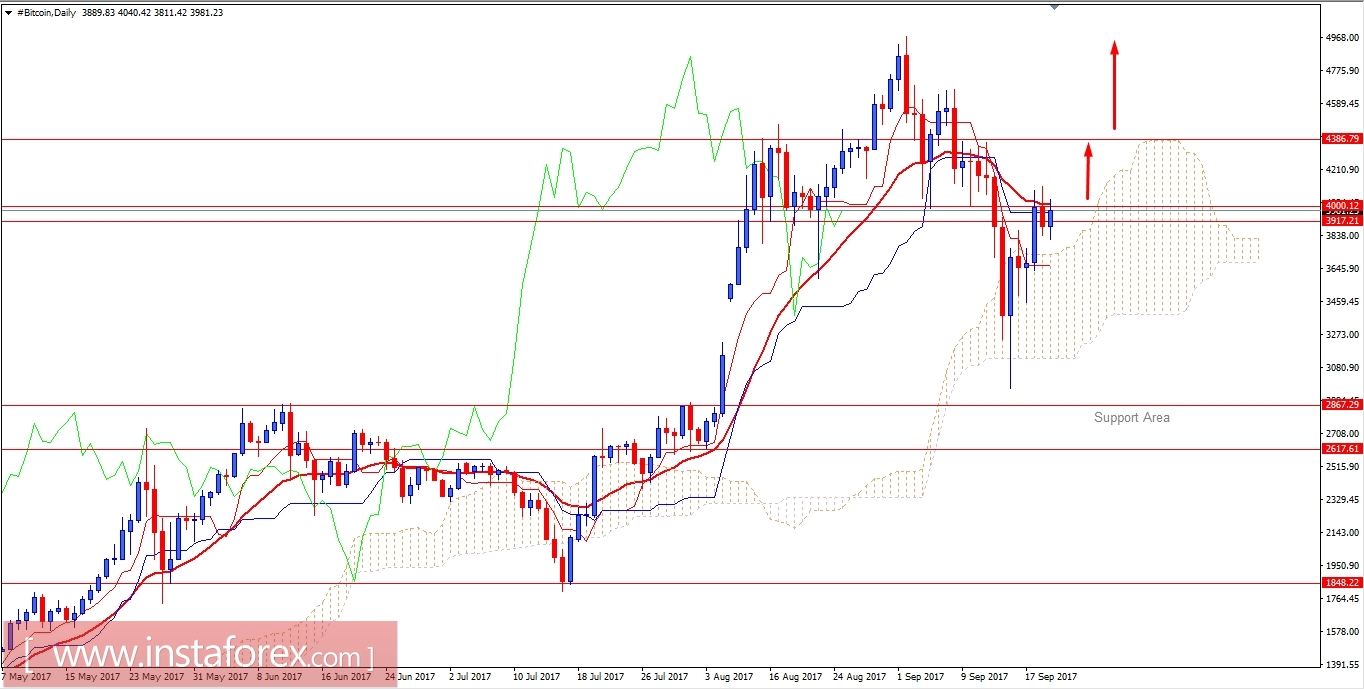
Task: Click the 23 May 2017 date label
Action: point(154,677)
